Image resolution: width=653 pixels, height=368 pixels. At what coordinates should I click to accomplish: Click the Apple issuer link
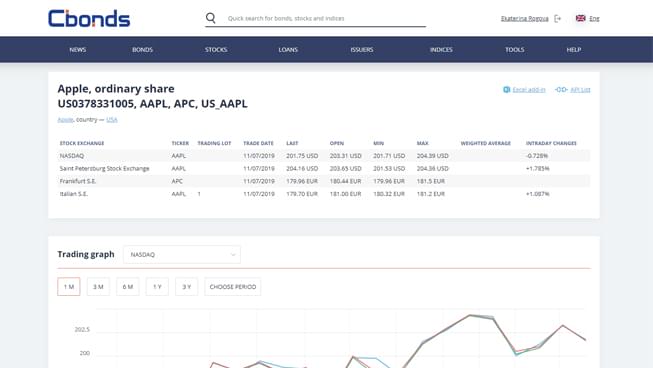click(65, 119)
